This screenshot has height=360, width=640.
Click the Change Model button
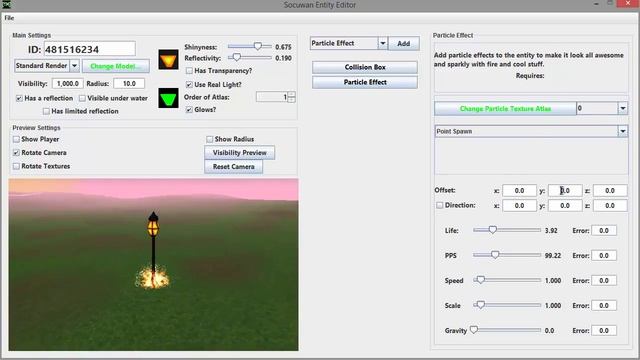coord(116,66)
